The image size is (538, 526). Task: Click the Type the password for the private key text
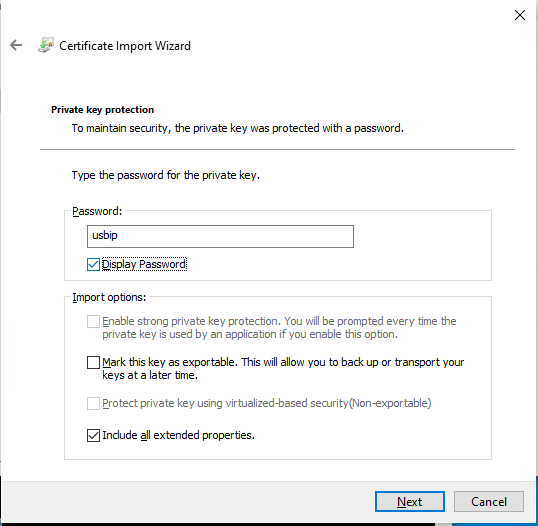(x=166, y=175)
